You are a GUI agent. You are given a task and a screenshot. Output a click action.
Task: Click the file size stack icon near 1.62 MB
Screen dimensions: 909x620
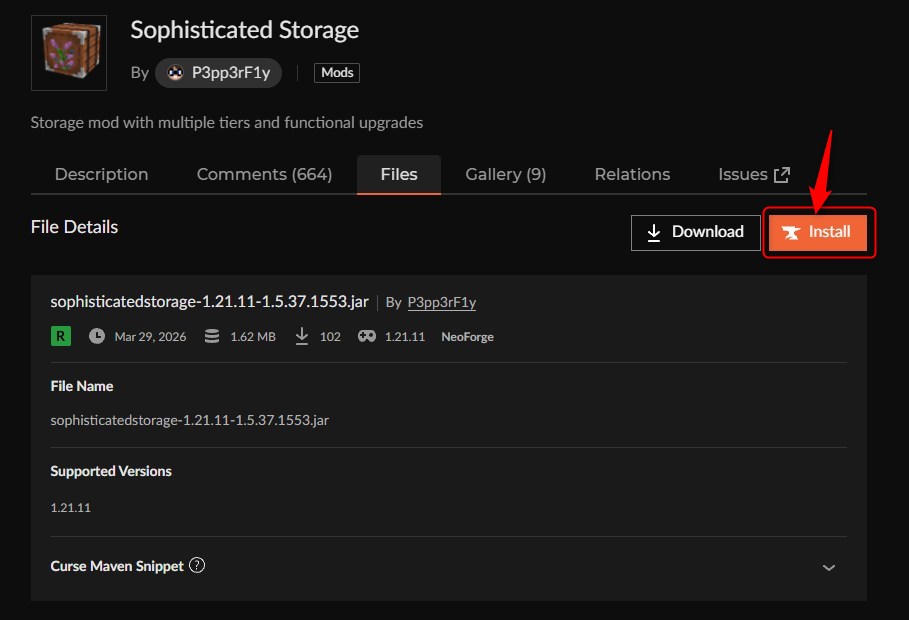click(211, 336)
